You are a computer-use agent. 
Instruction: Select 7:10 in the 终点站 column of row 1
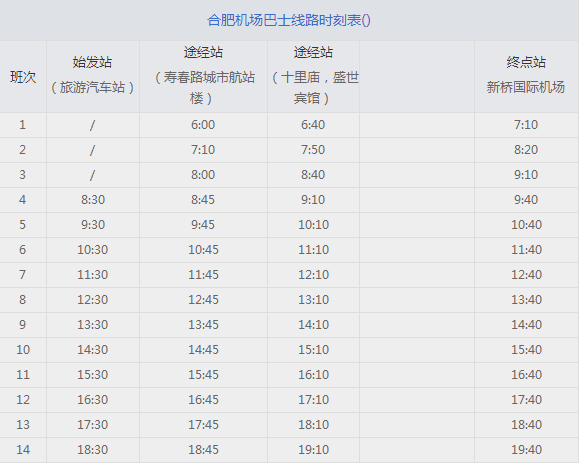pyautogui.click(x=526, y=125)
